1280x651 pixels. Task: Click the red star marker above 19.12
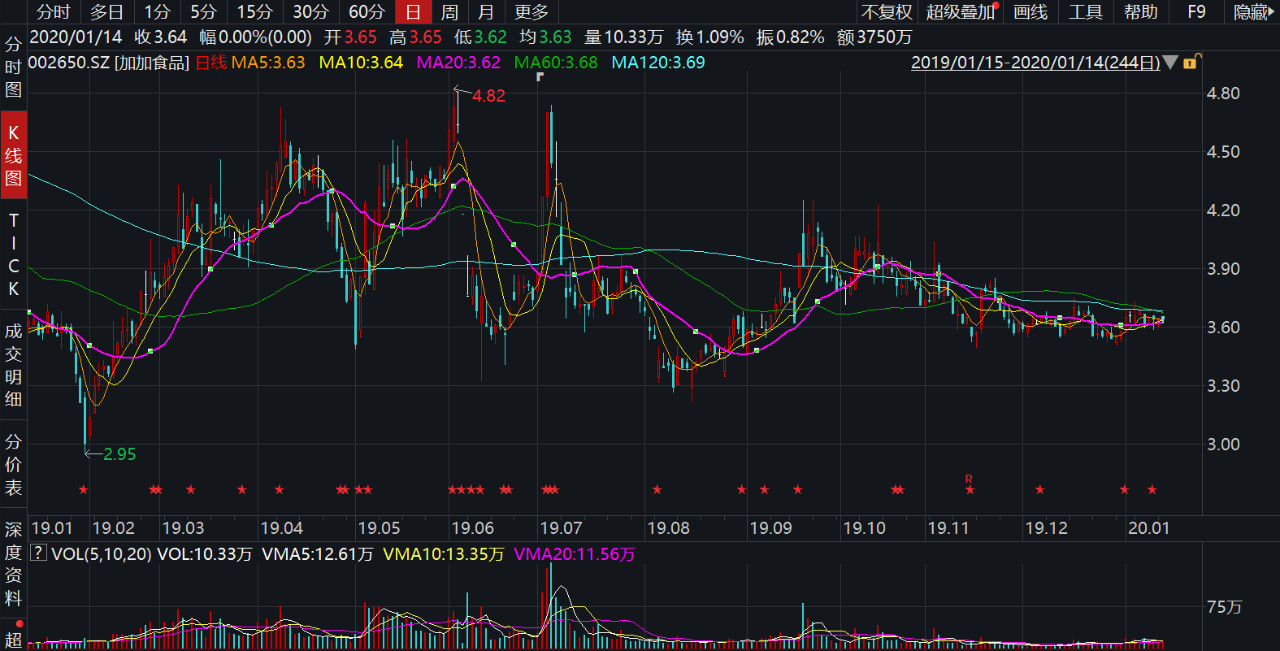pyautogui.click(x=1040, y=489)
